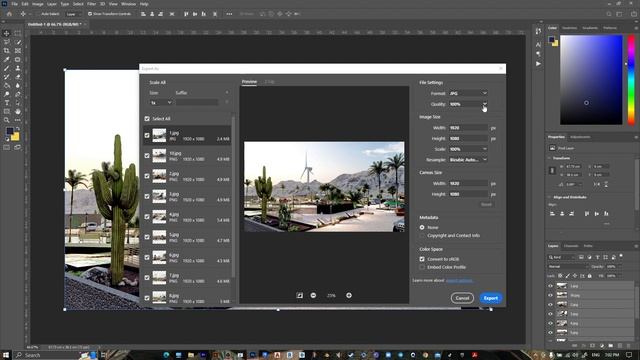Toggle the Select All checkbox

point(147,119)
